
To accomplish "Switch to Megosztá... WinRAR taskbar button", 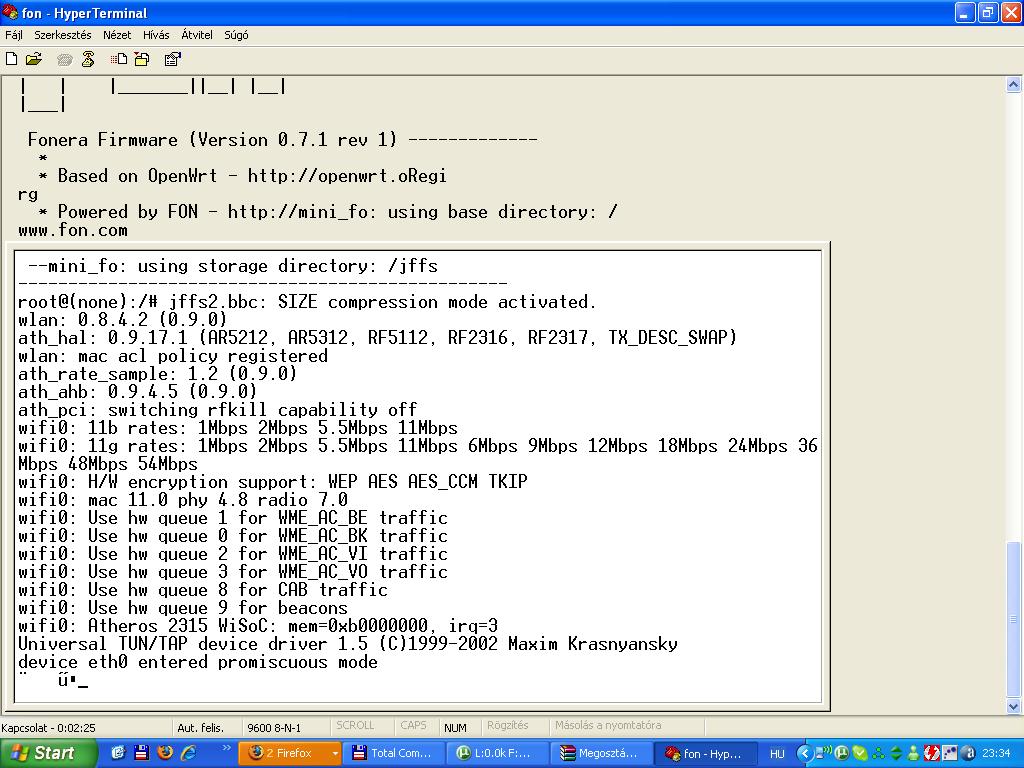I will coord(601,753).
